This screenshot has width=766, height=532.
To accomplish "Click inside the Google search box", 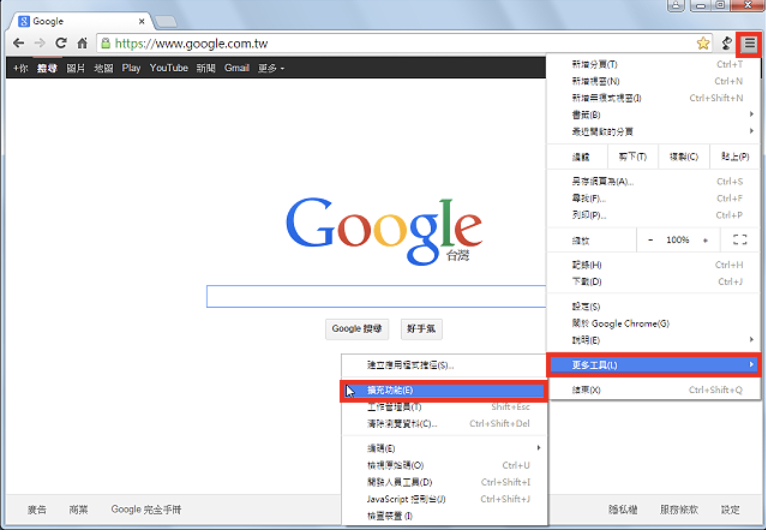I will [376, 296].
